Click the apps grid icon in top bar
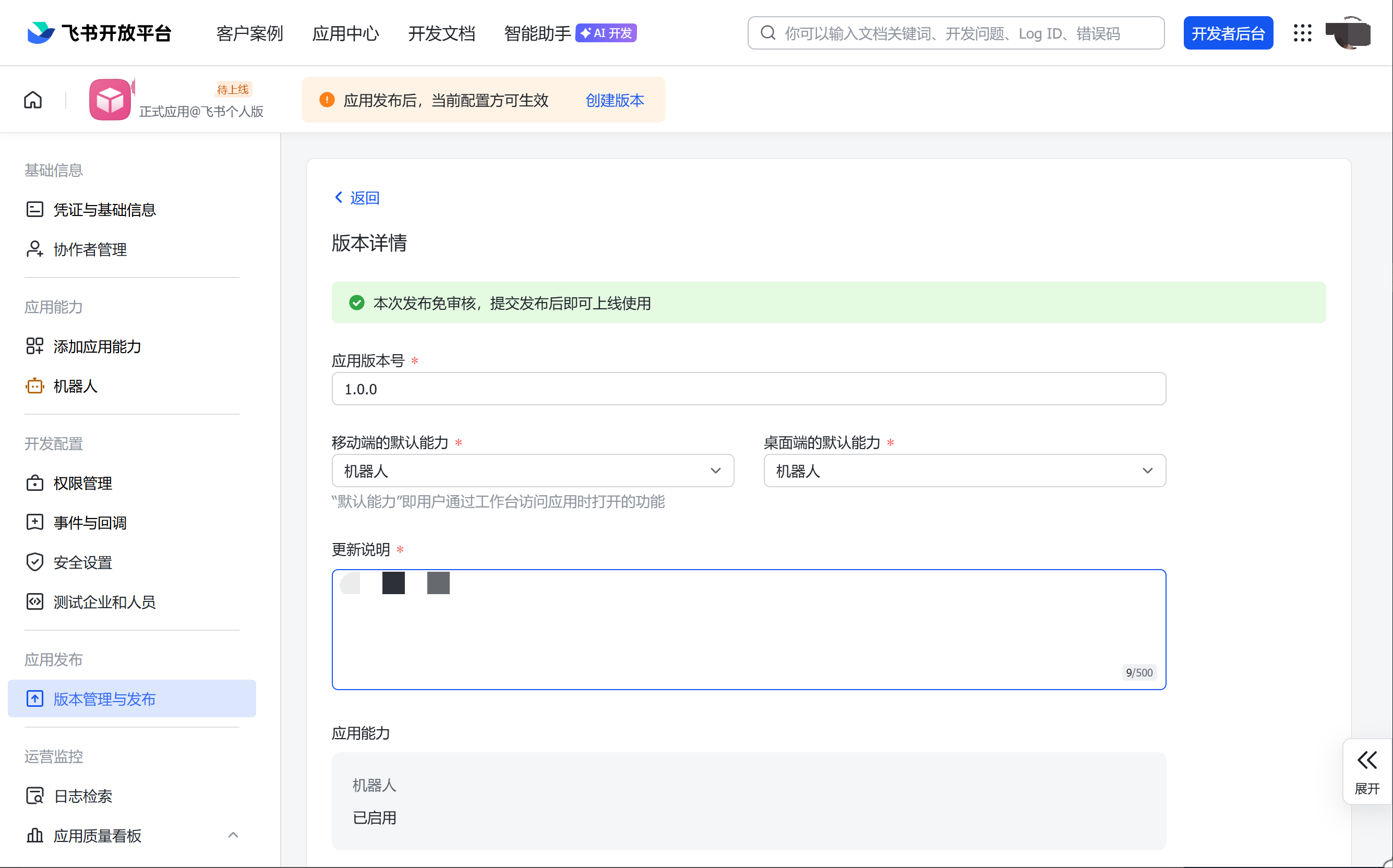1393x868 pixels. [x=1302, y=33]
